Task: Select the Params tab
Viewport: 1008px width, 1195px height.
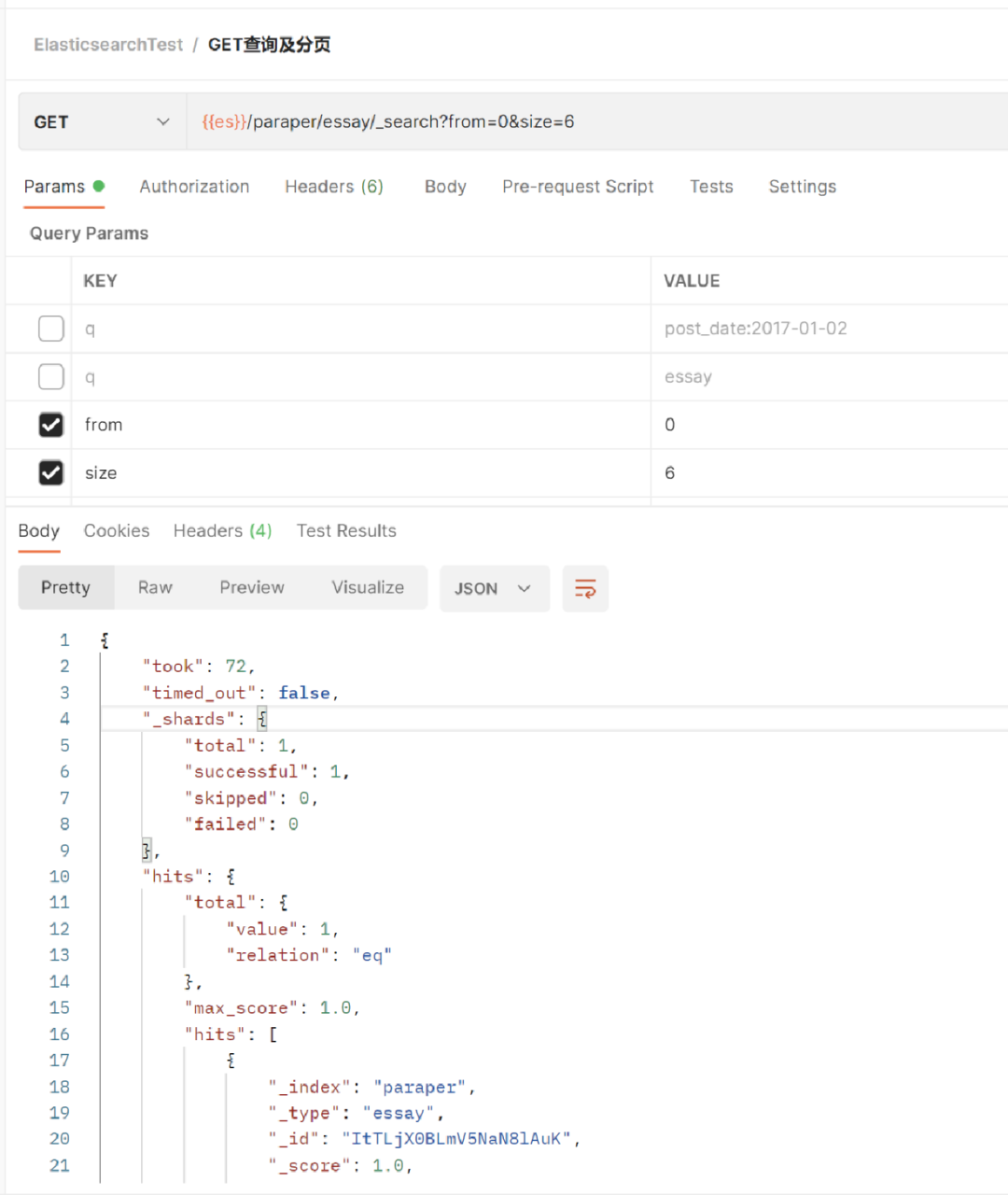Action: pyautogui.click(x=63, y=187)
